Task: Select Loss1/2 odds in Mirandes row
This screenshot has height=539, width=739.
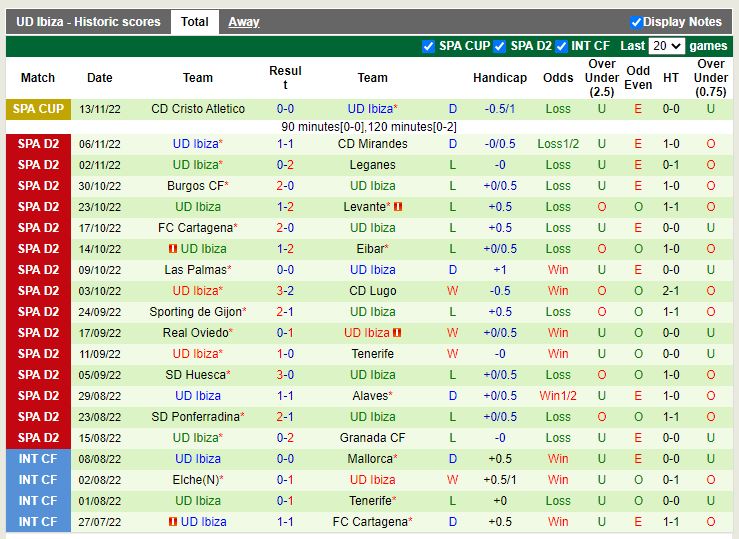Action: (x=558, y=144)
